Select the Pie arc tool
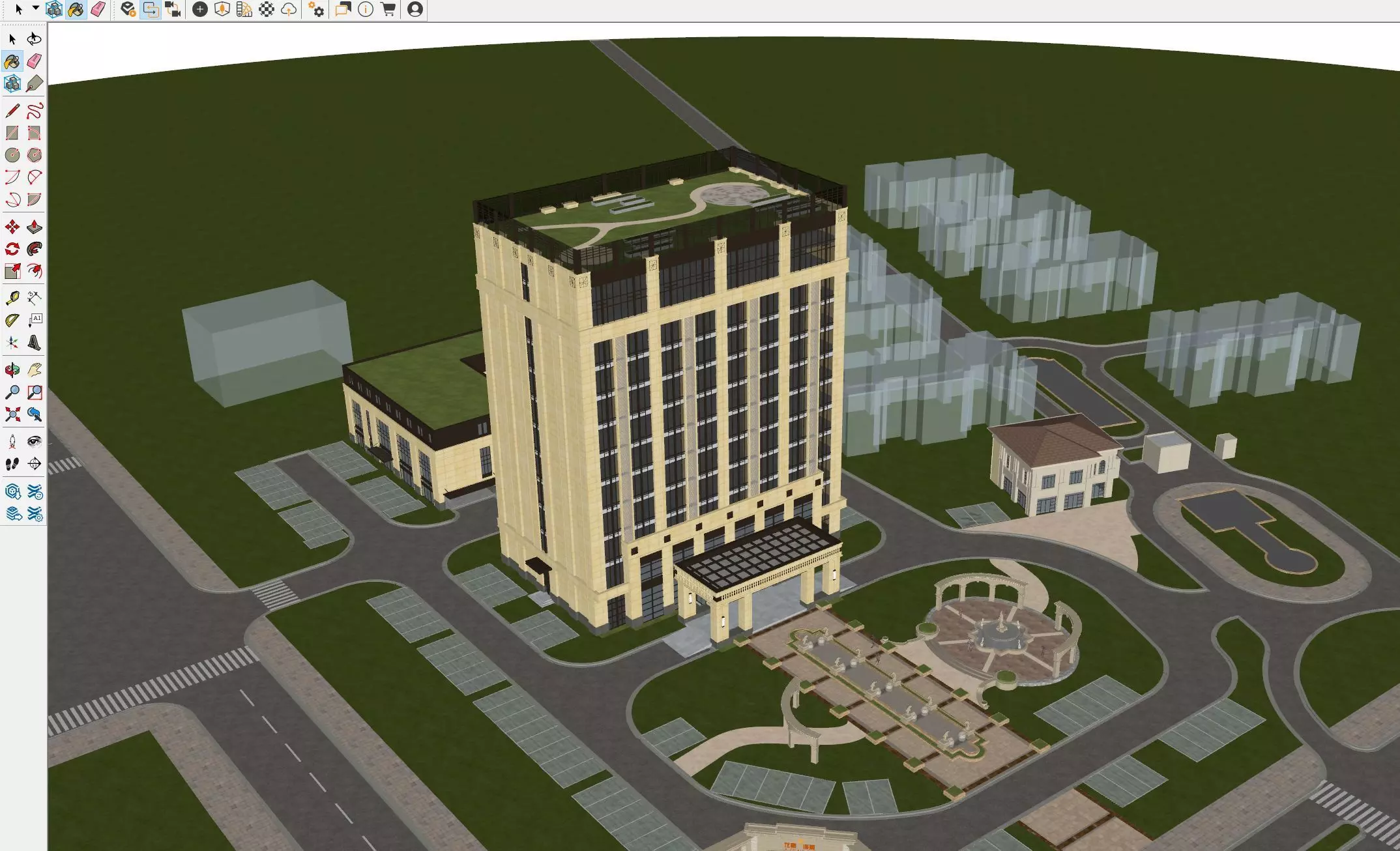 [35, 199]
